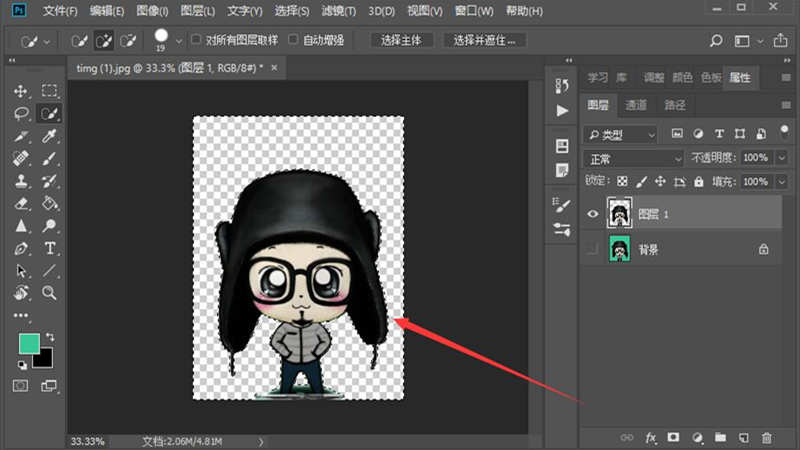Screen dimensions: 800x450
Task: Select the Brush tool
Action: [x=49, y=159]
